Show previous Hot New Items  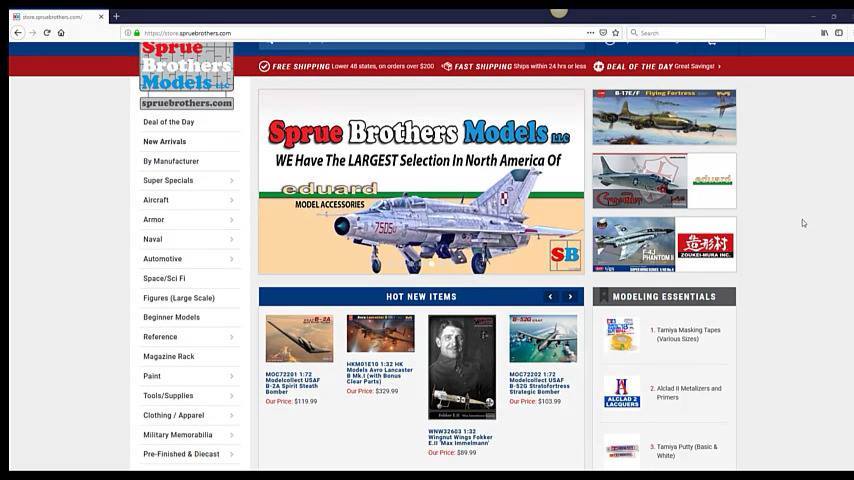pos(550,297)
